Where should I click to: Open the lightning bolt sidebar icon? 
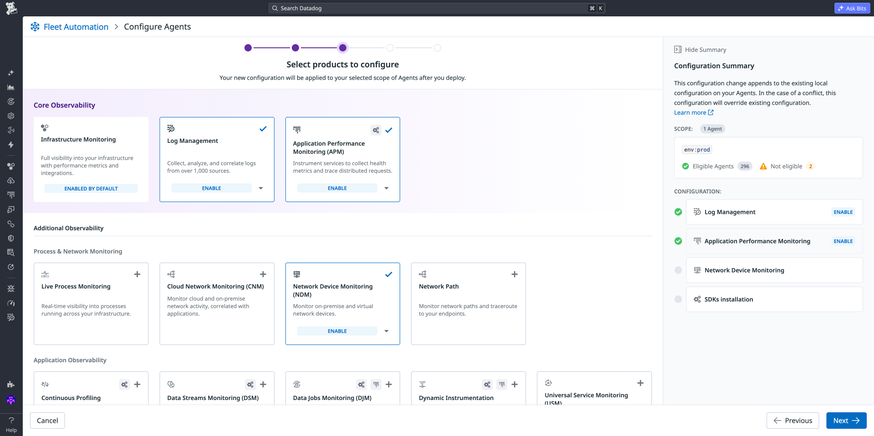(x=11, y=144)
